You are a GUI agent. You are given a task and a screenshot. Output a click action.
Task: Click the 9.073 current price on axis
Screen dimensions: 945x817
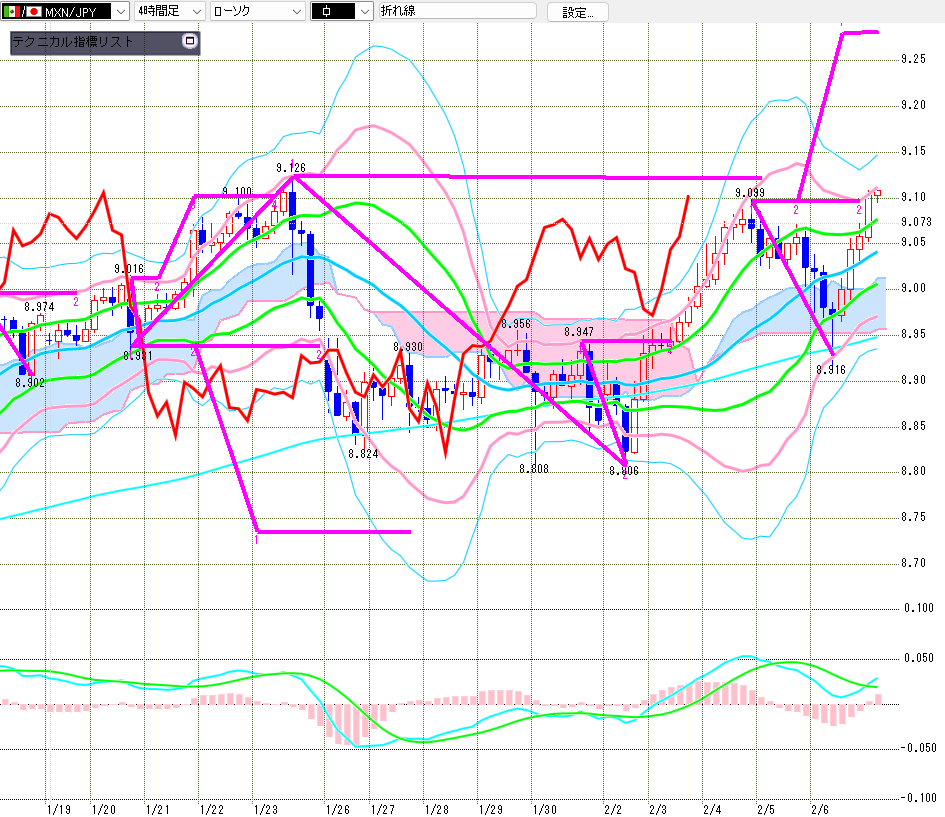pyautogui.click(x=915, y=222)
